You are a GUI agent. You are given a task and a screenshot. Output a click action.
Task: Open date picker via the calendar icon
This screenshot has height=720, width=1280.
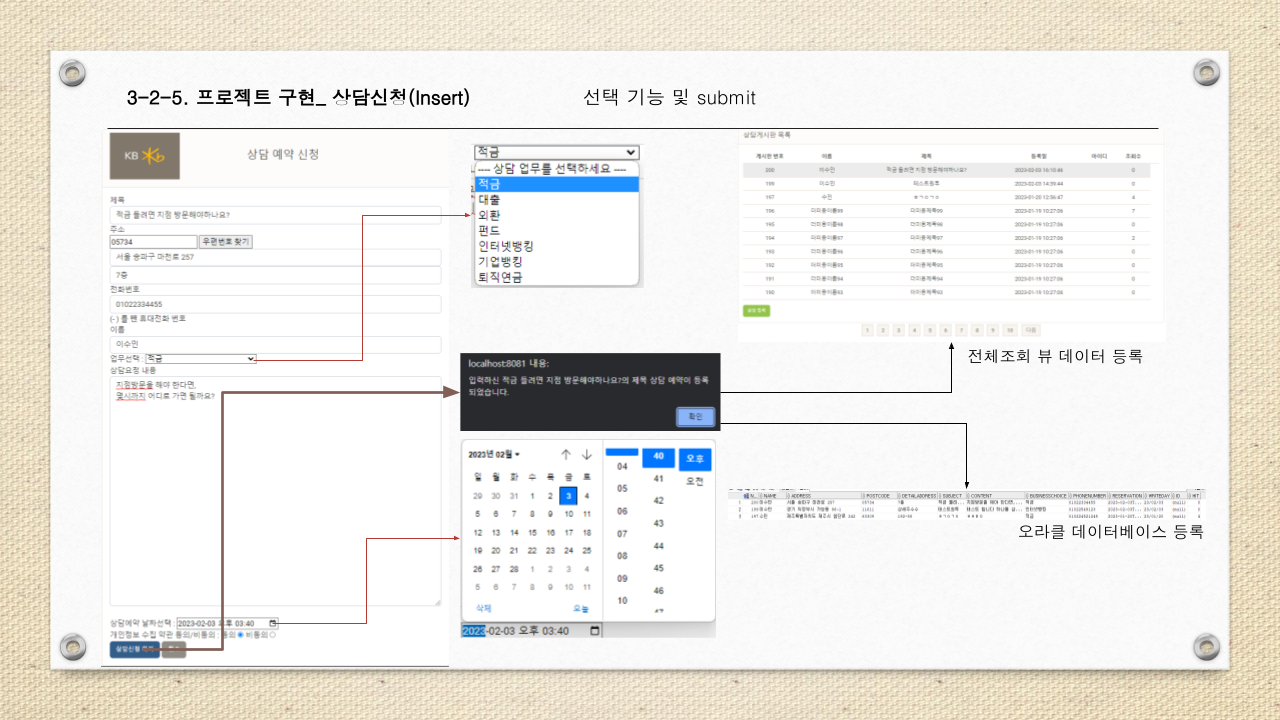(x=272, y=622)
